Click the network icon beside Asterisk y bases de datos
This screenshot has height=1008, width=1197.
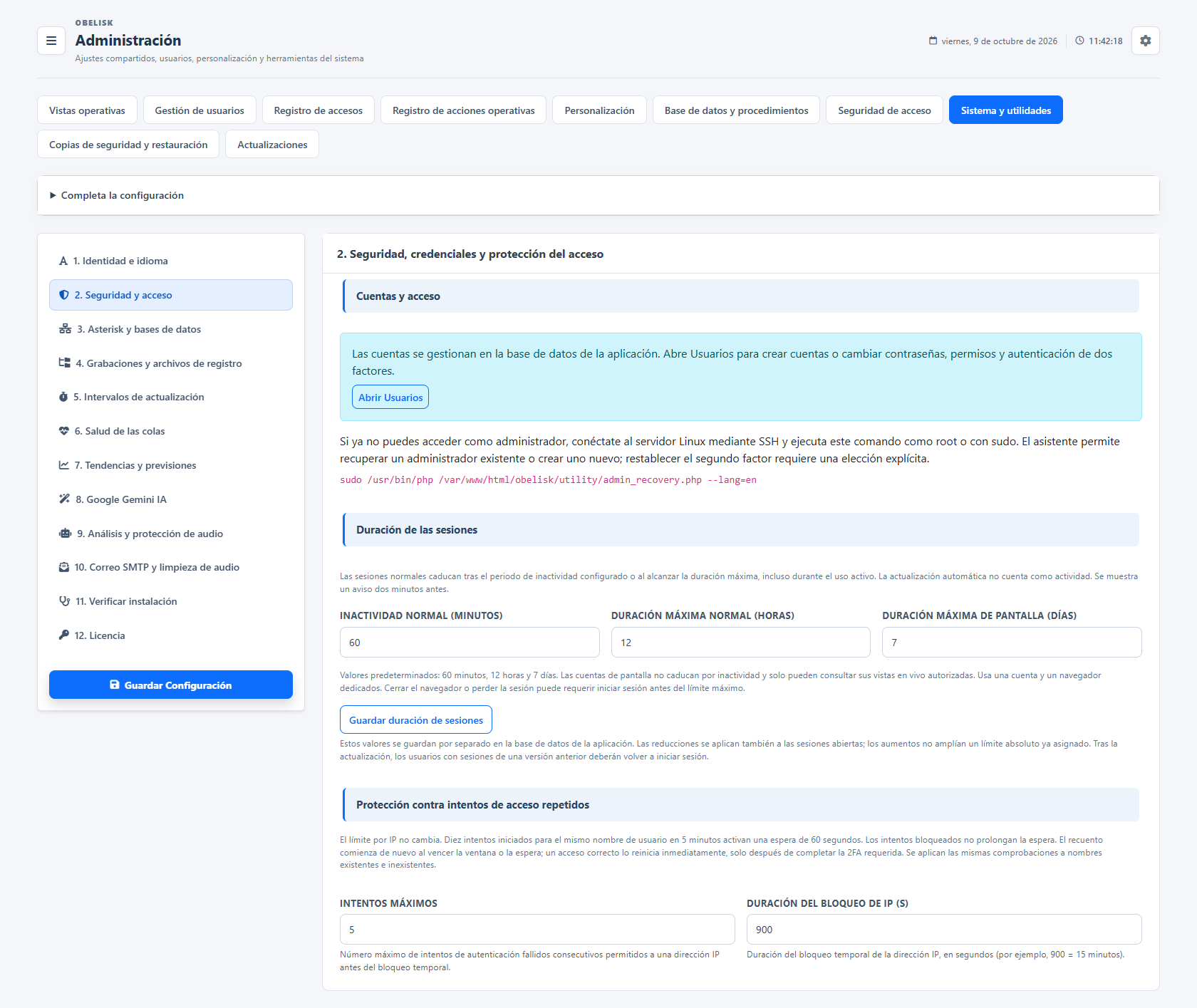point(65,329)
